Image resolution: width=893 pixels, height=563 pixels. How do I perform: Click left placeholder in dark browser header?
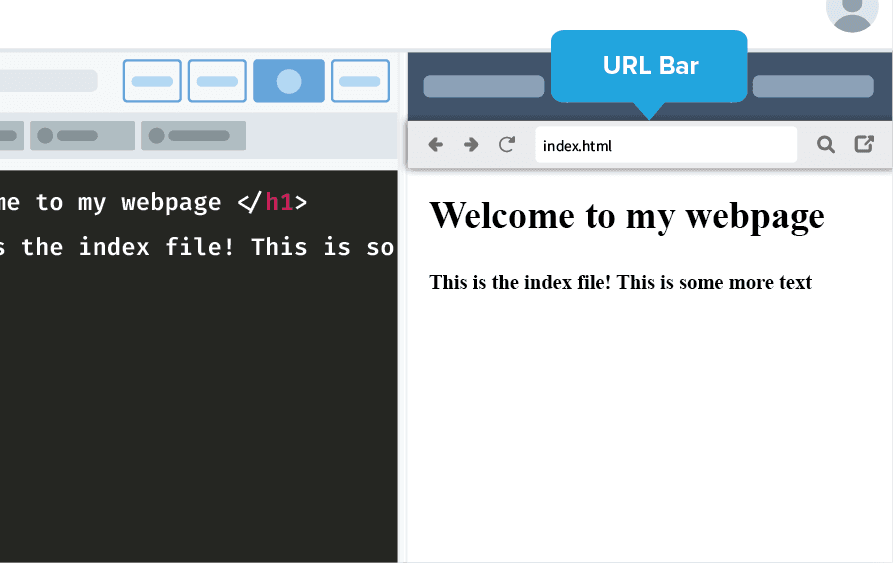pyautogui.click(x=483, y=87)
